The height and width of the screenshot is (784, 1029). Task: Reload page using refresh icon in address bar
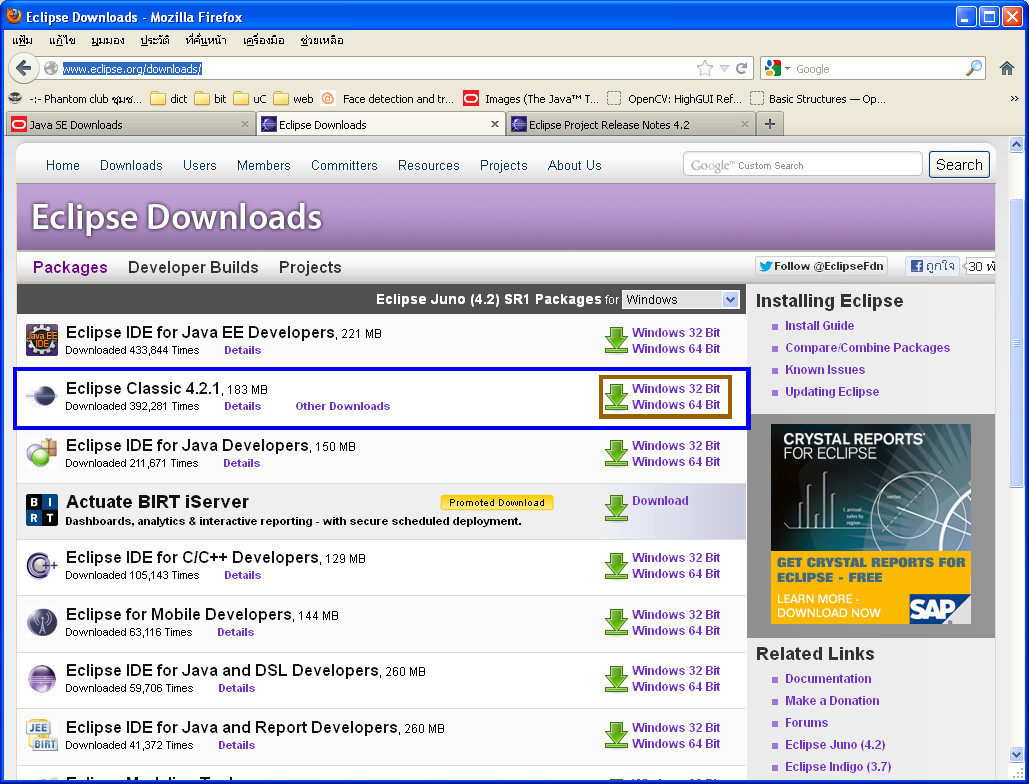pyautogui.click(x=742, y=68)
